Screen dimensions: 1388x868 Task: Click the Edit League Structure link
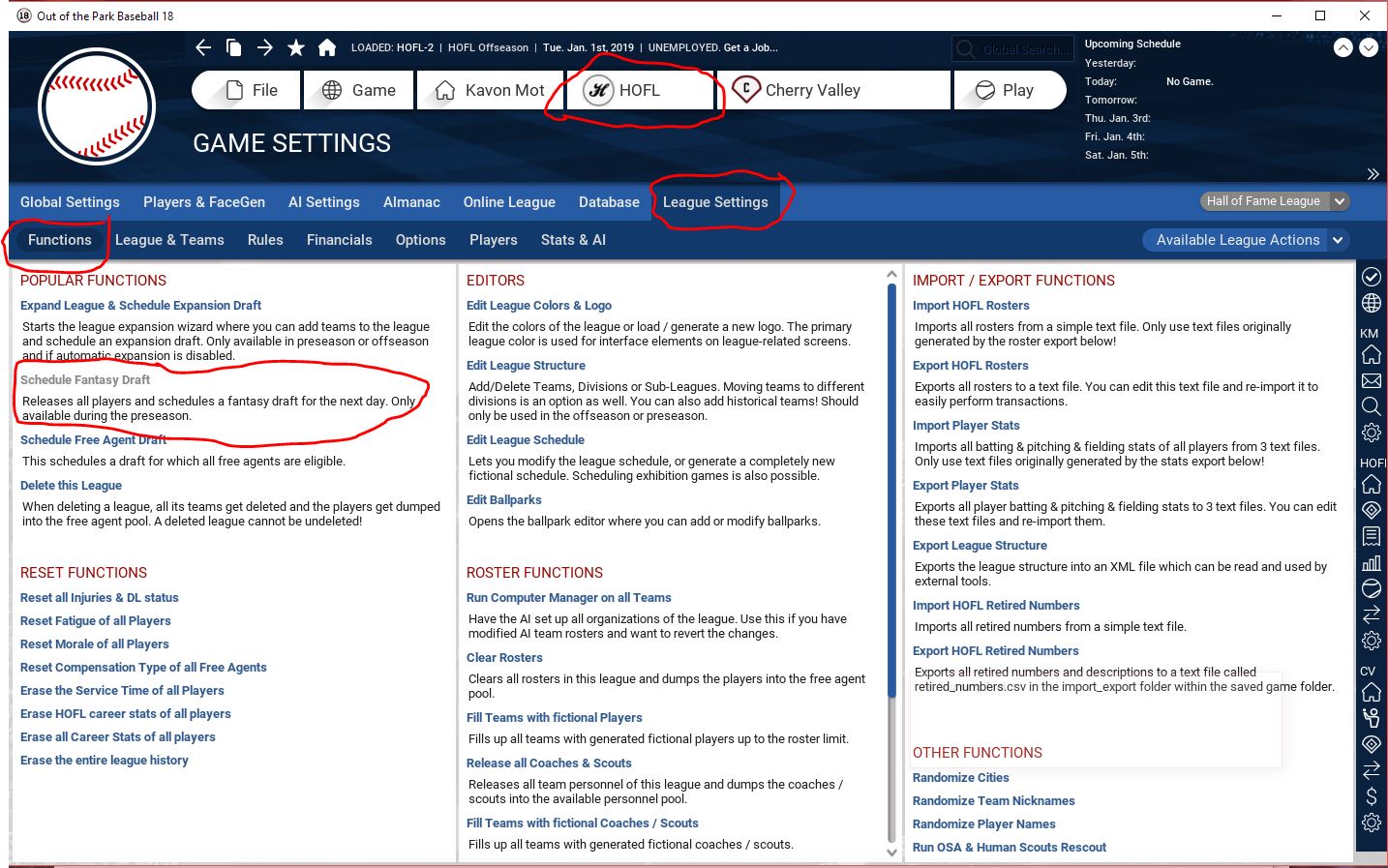pos(526,366)
